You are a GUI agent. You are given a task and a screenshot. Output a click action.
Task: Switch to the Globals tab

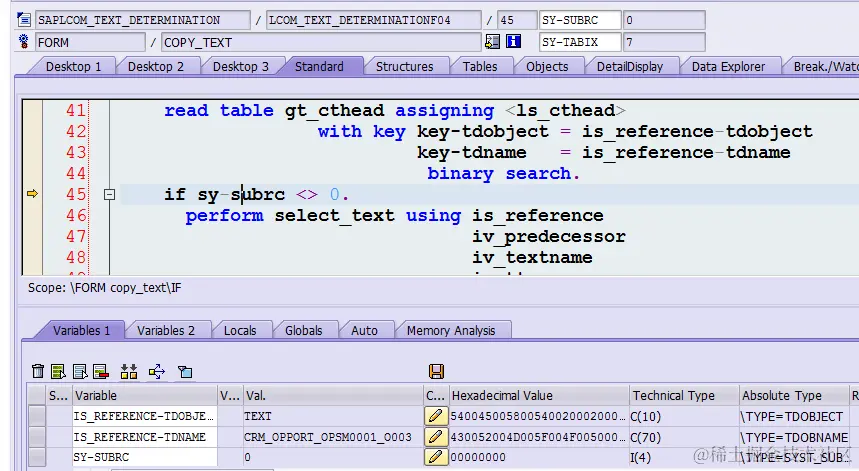(x=303, y=331)
